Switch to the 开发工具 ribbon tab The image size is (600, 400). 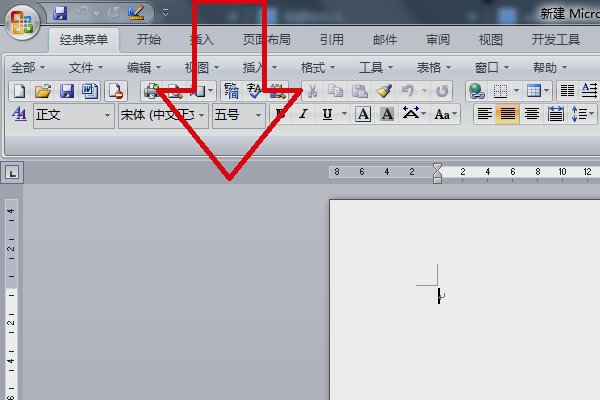(x=556, y=39)
